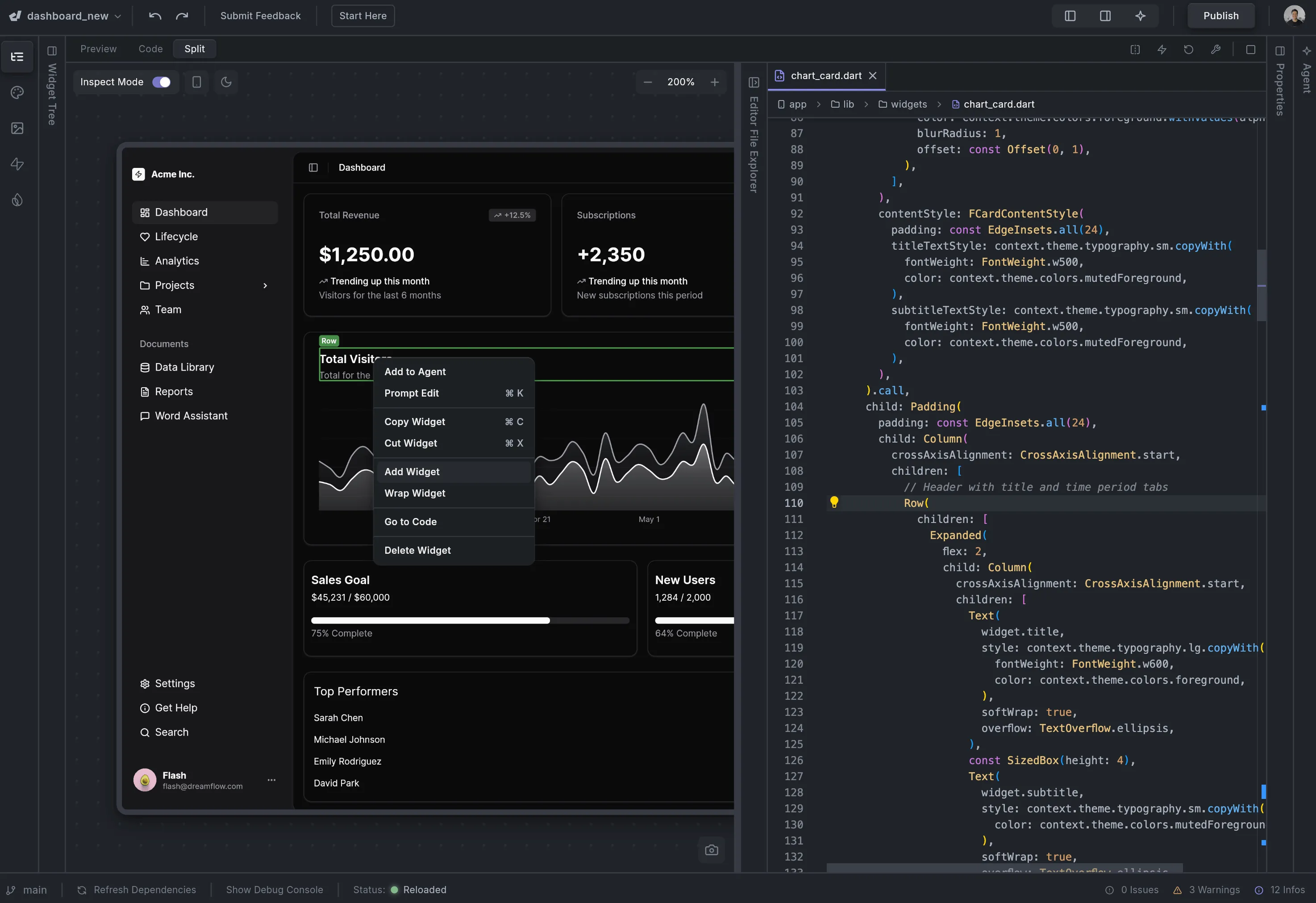Close the chart_card.dart editor tab
This screenshot has height=903, width=1316.
click(x=873, y=75)
